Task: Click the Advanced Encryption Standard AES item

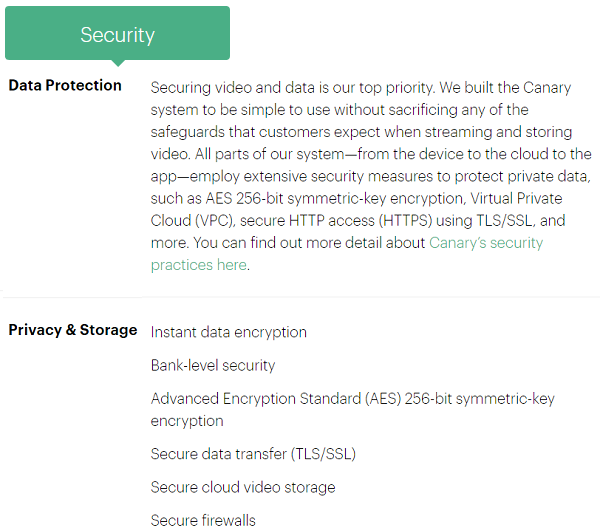Action: 352,410
